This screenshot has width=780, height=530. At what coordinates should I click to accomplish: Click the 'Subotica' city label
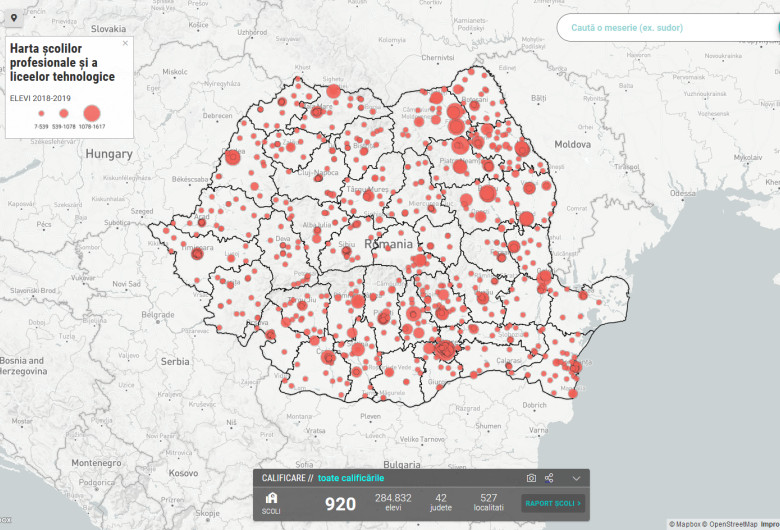(x=117, y=222)
